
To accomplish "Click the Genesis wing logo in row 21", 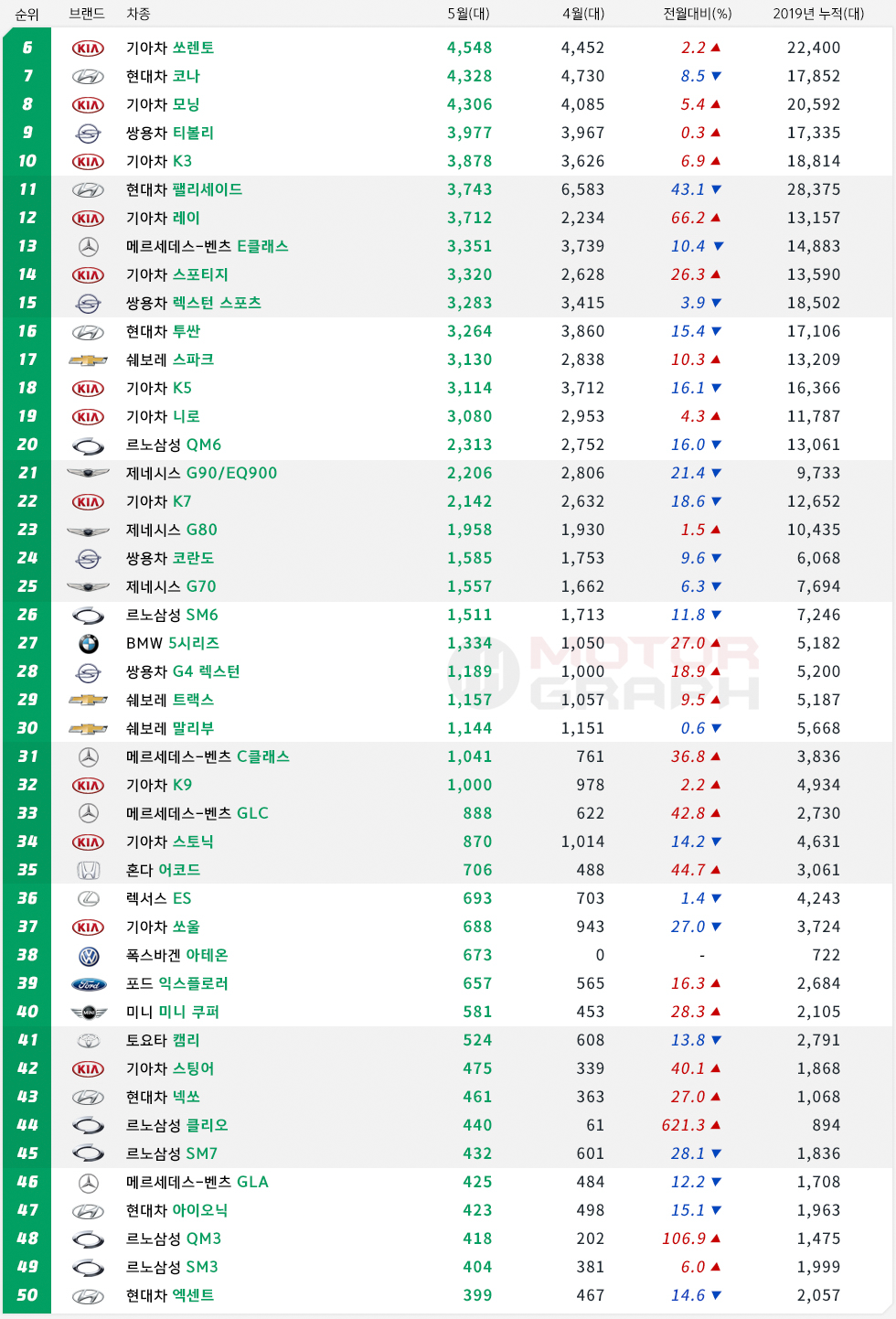I will pyautogui.click(x=89, y=474).
